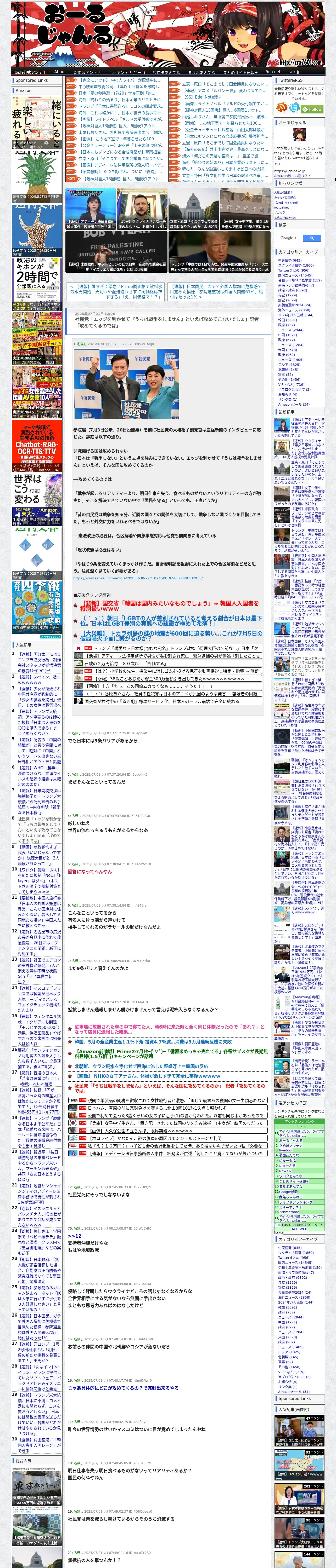Focus the Google custom search input field
The image size is (336, 1568).
click(288, 238)
